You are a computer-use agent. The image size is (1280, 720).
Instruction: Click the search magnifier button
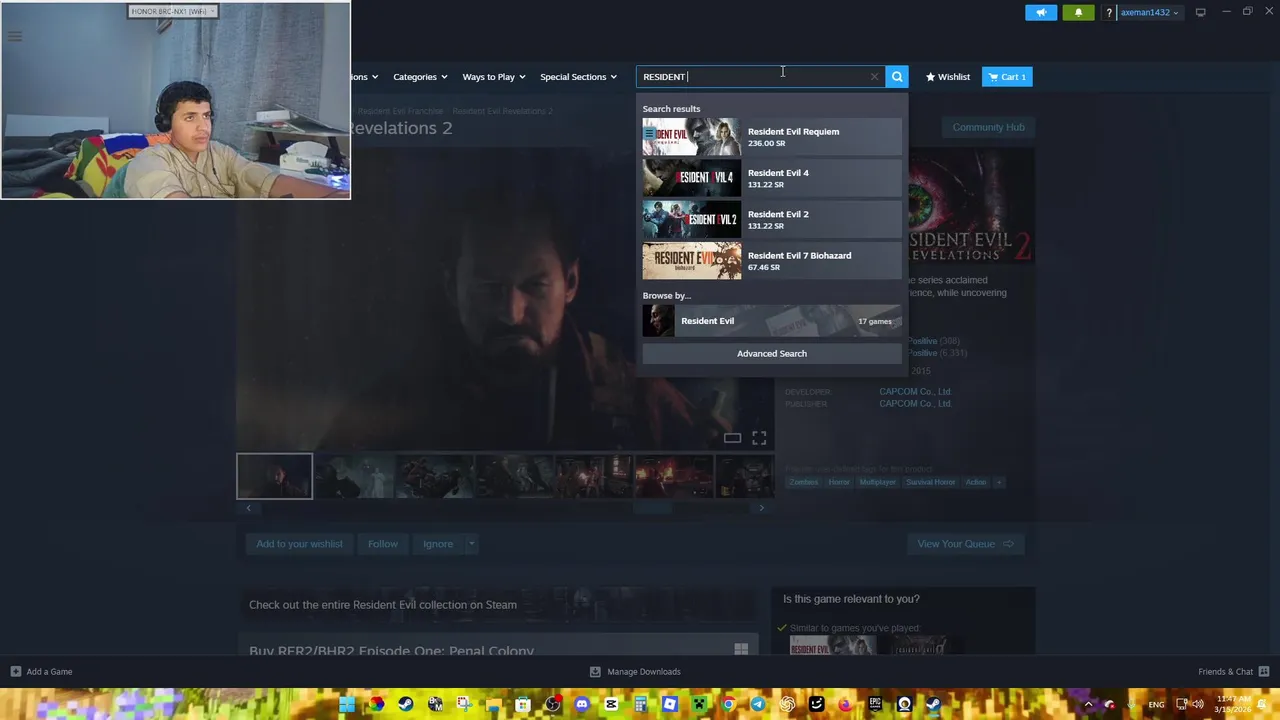click(x=897, y=77)
